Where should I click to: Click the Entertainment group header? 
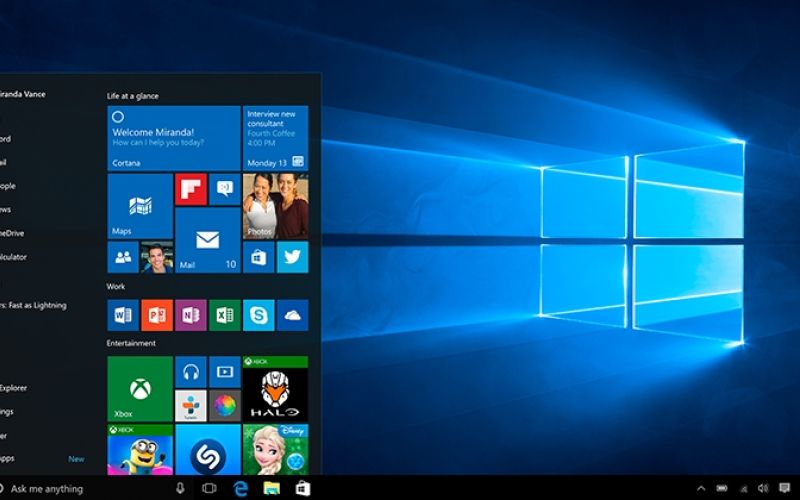tap(131, 343)
